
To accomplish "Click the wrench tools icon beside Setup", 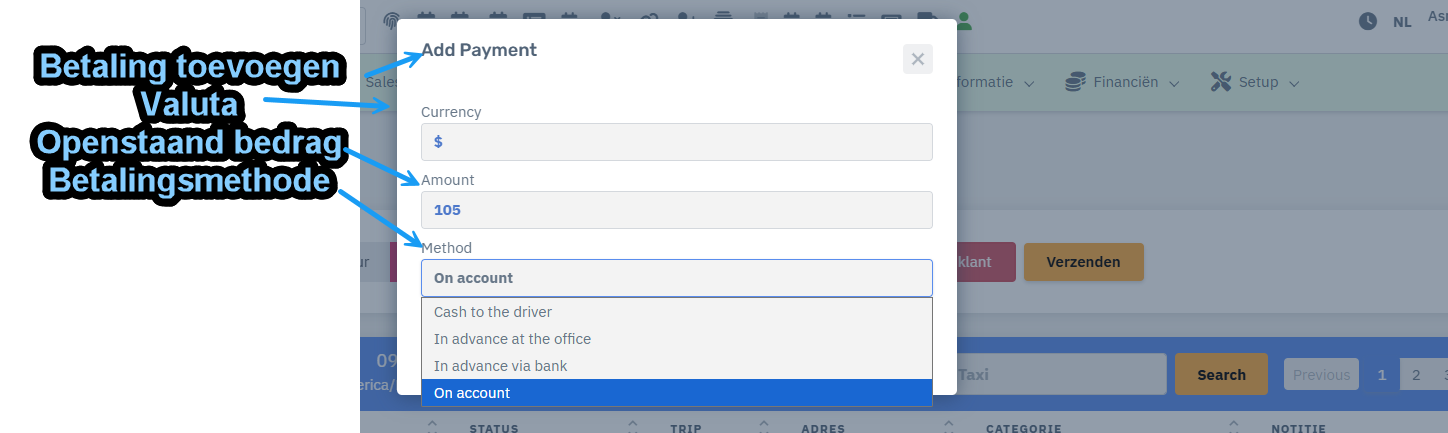I will tap(1220, 82).
